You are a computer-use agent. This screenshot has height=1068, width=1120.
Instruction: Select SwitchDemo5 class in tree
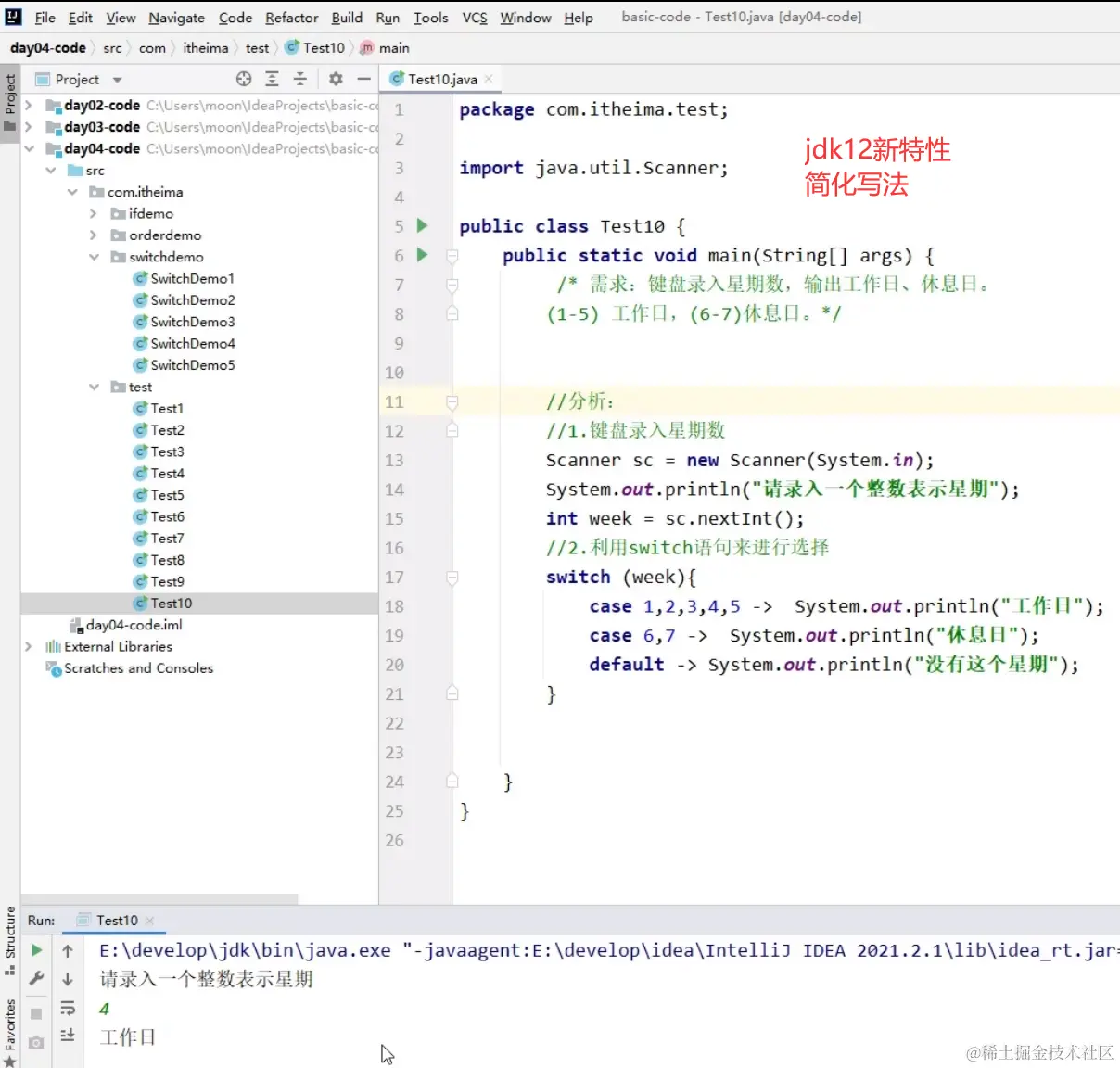coord(184,365)
